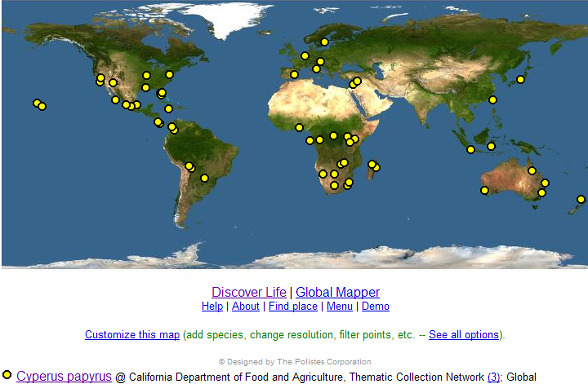This screenshot has height=384, width=588.
Task: Click the California Department of Food and Agriculture text
Action: (x=236, y=377)
